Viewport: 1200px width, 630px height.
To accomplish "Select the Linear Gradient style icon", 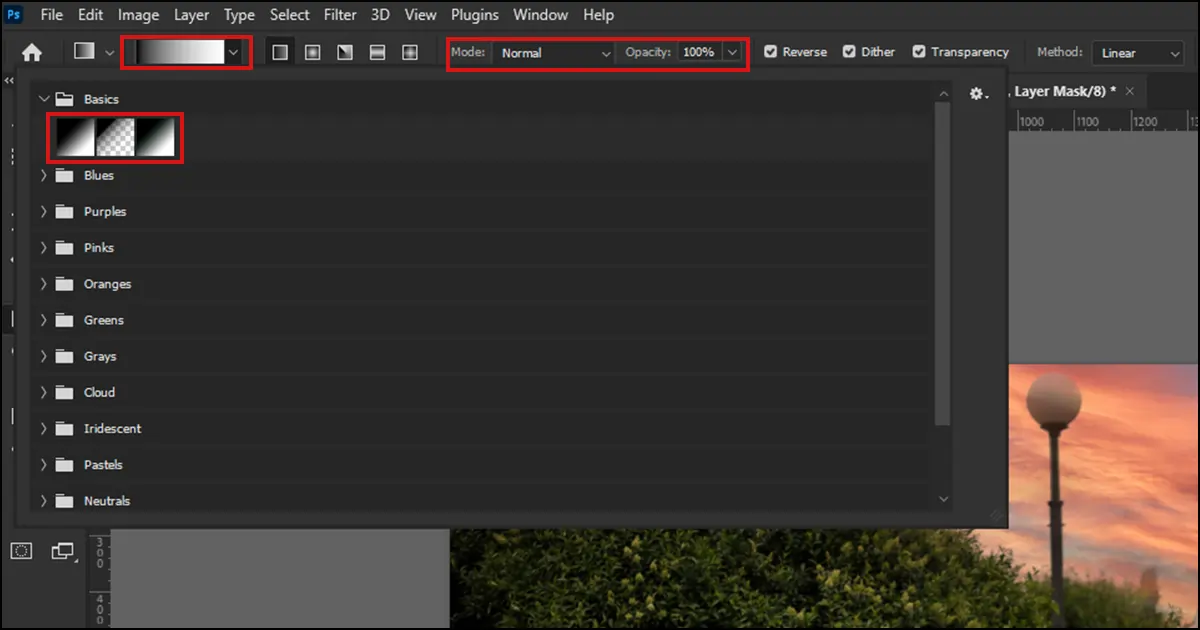I will click(280, 53).
